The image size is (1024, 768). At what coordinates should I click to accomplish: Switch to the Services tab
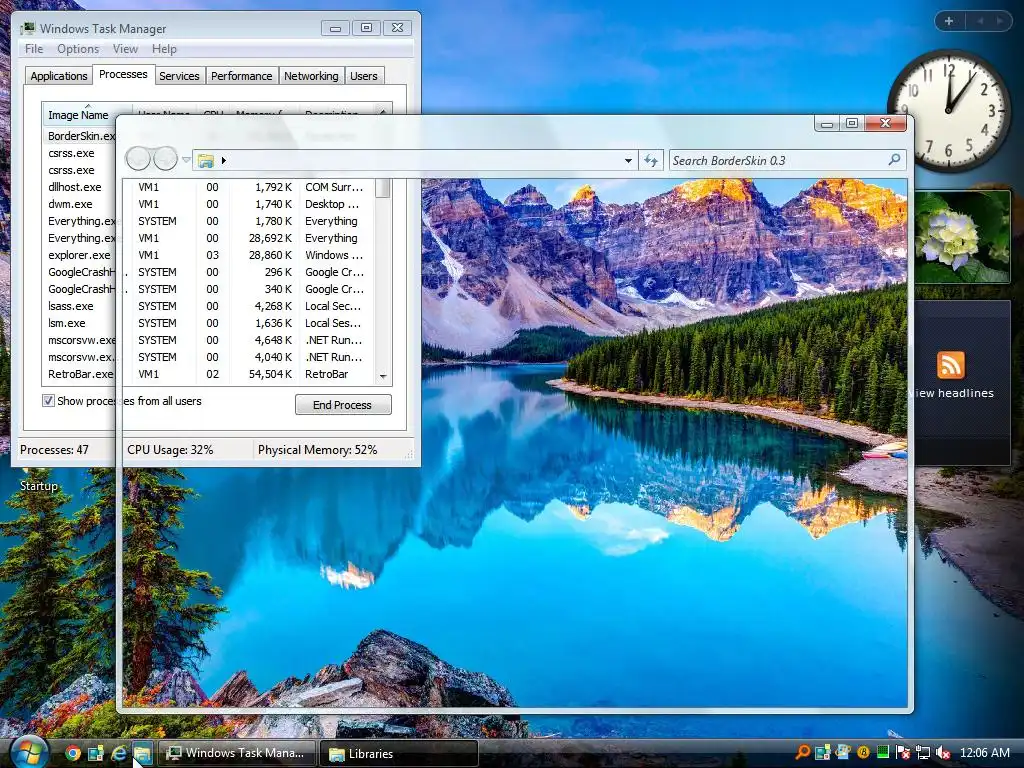tap(179, 76)
